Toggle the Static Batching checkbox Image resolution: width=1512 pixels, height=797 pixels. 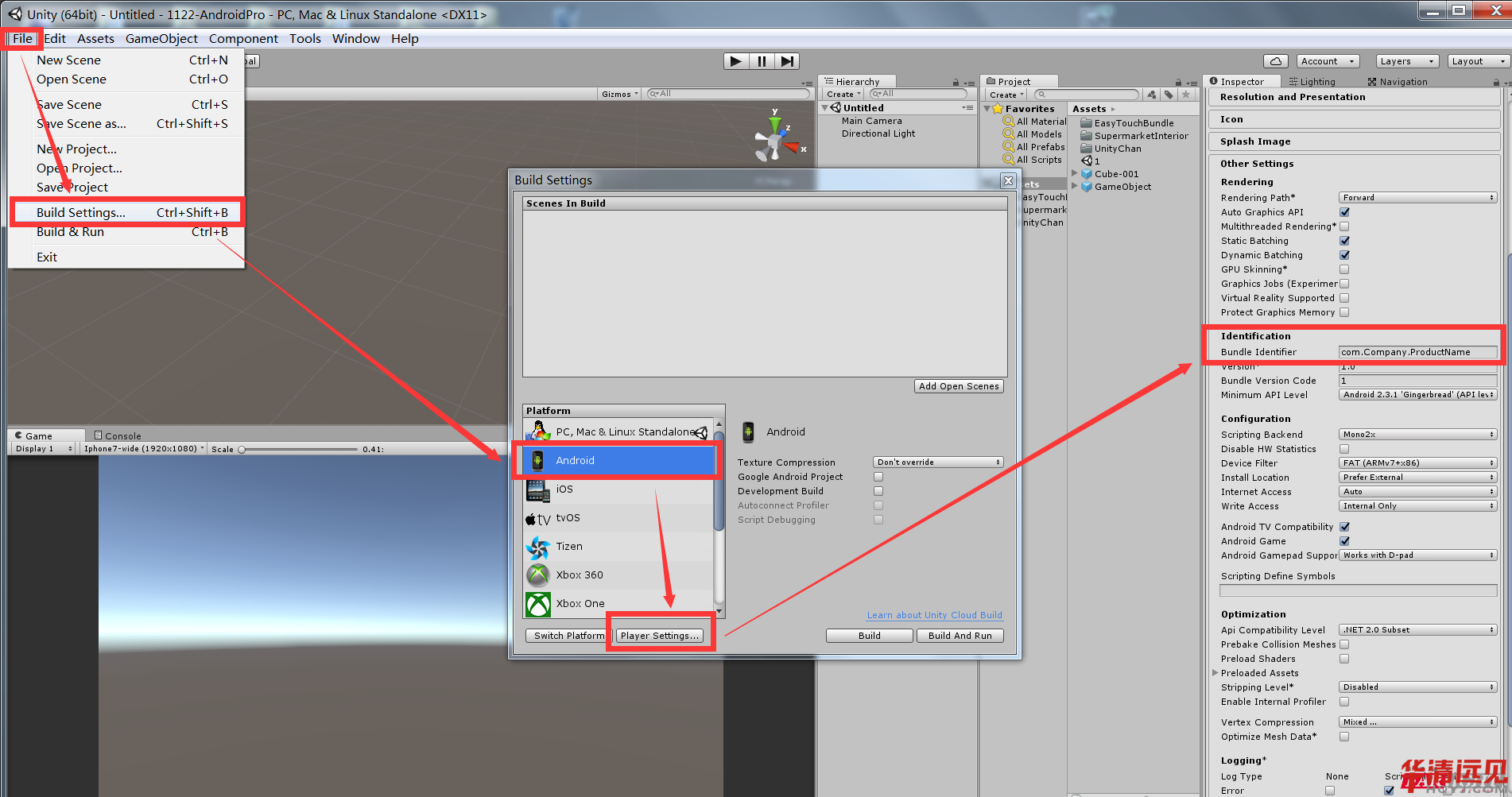[x=1344, y=241]
